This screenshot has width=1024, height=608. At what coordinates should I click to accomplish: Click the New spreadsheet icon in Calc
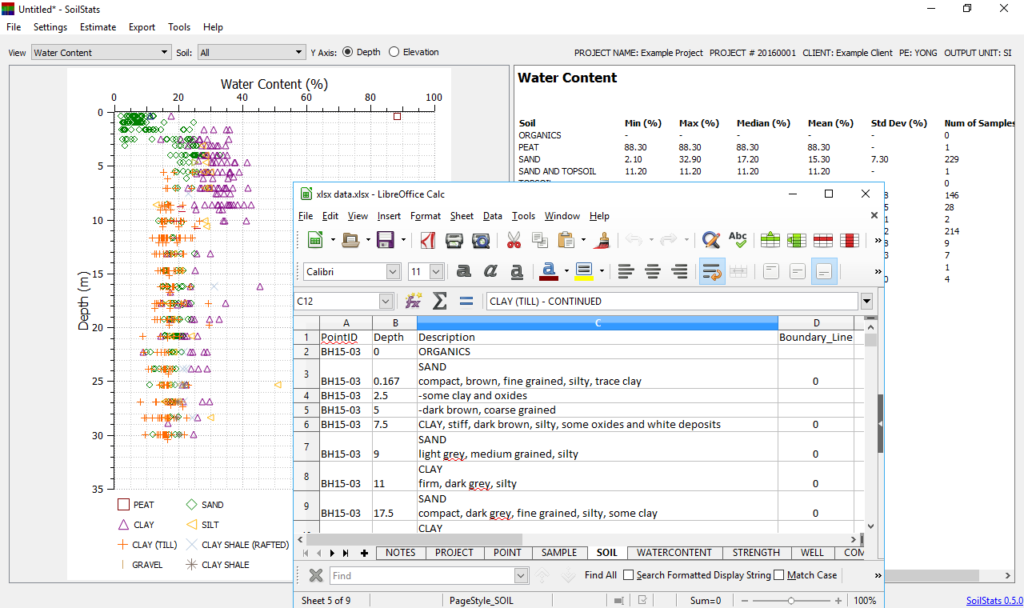pos(315,240)
